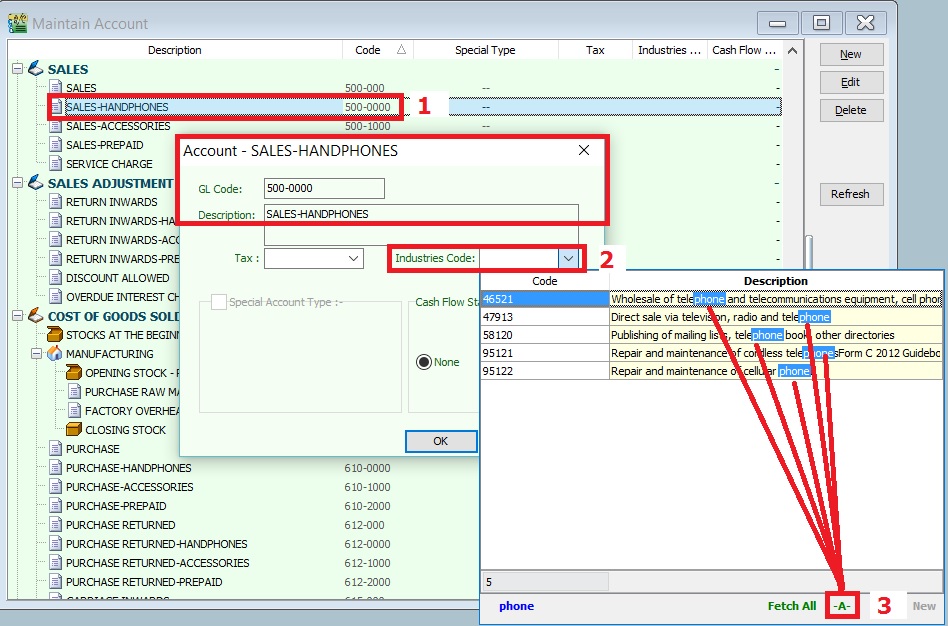Open the Tax dropdown in the Account dialog
The image size is (948, 626).
click(355, 257)
